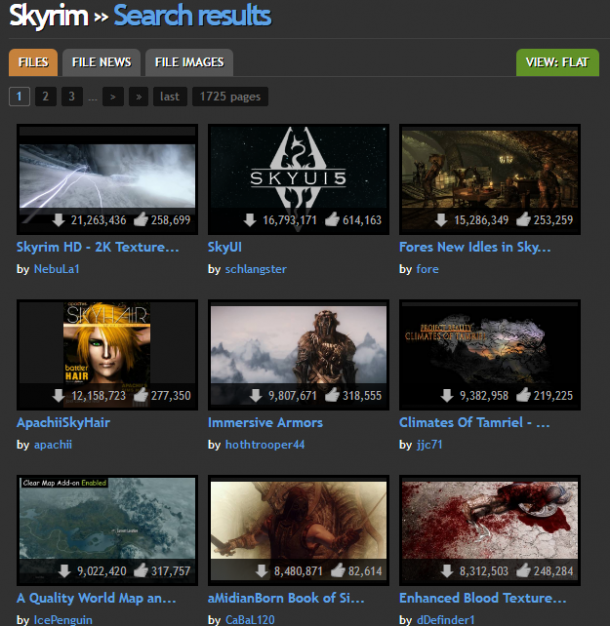This screenshot has height=626, width=610.
Task: Go to page 3 of results
Action: [72, 96]
